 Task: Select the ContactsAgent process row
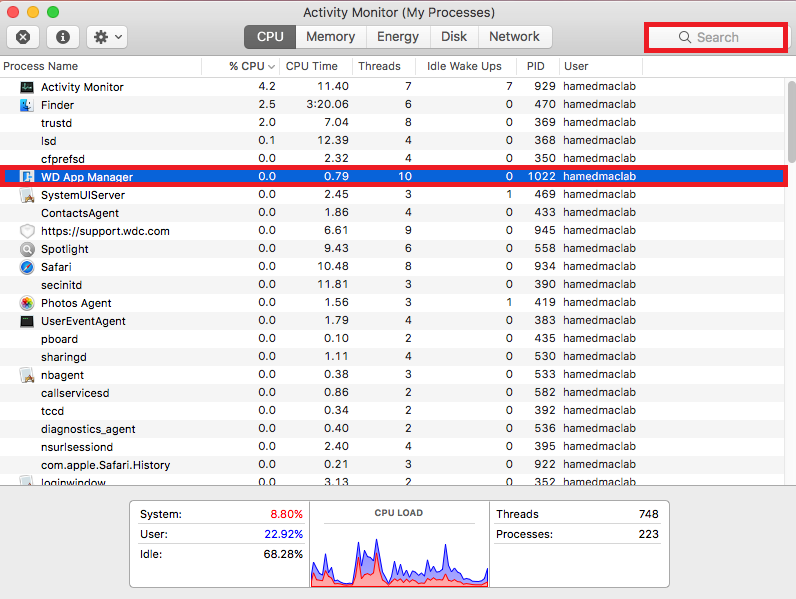tap(392, 213)
